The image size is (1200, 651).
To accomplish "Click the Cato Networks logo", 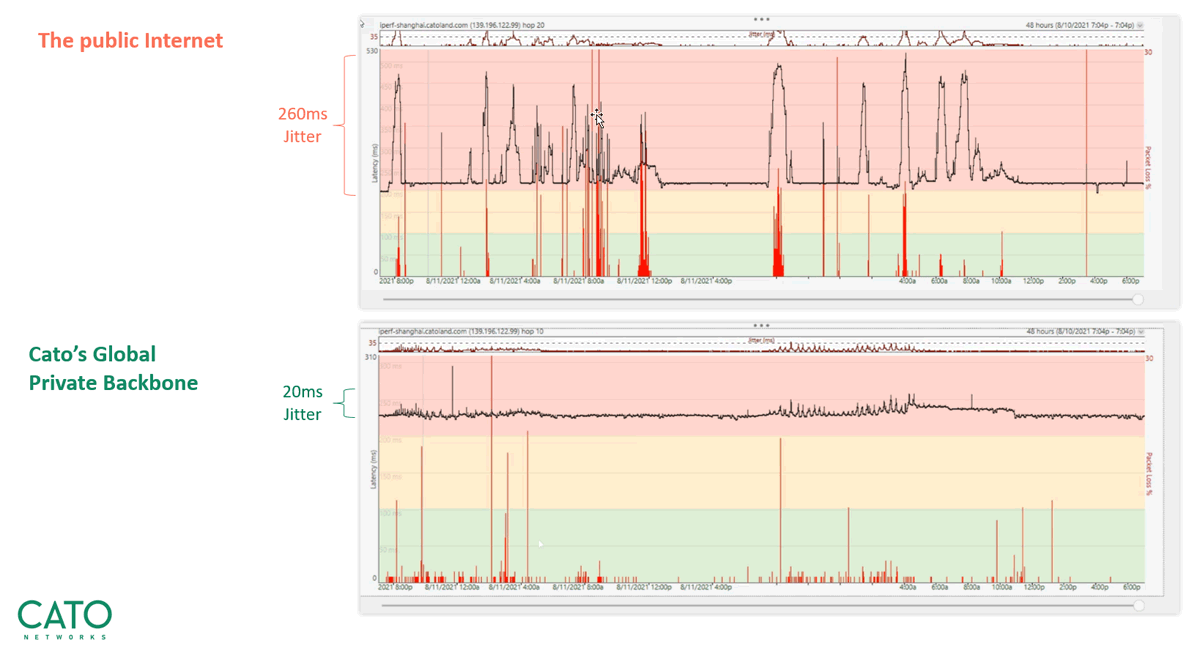I will tap(65, 620).
